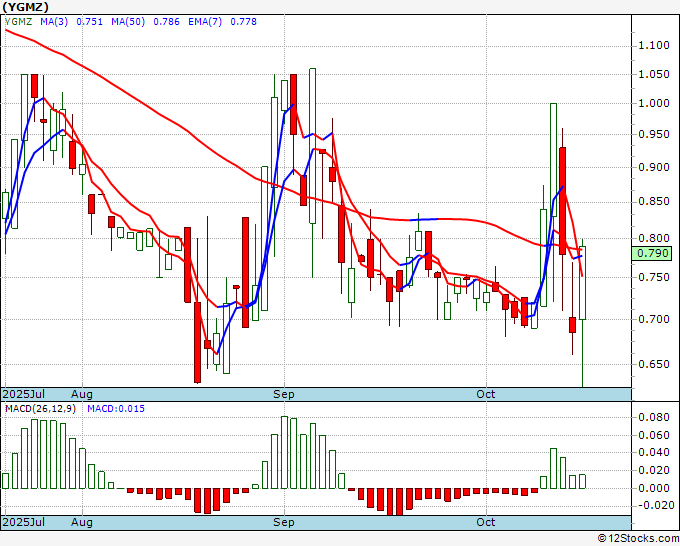Click the 0.700 price axis label
Image resolution: width=680 pixels, height=546 pixels.
[x=654, y=319]
